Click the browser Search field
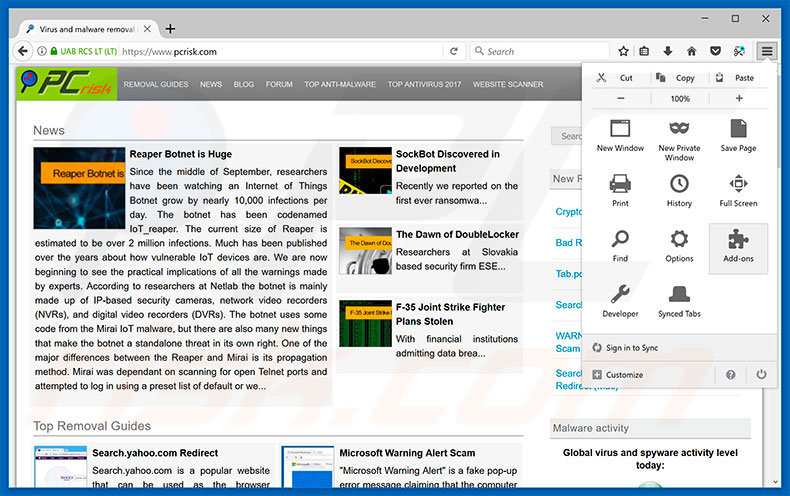 (x=541, y=51)
